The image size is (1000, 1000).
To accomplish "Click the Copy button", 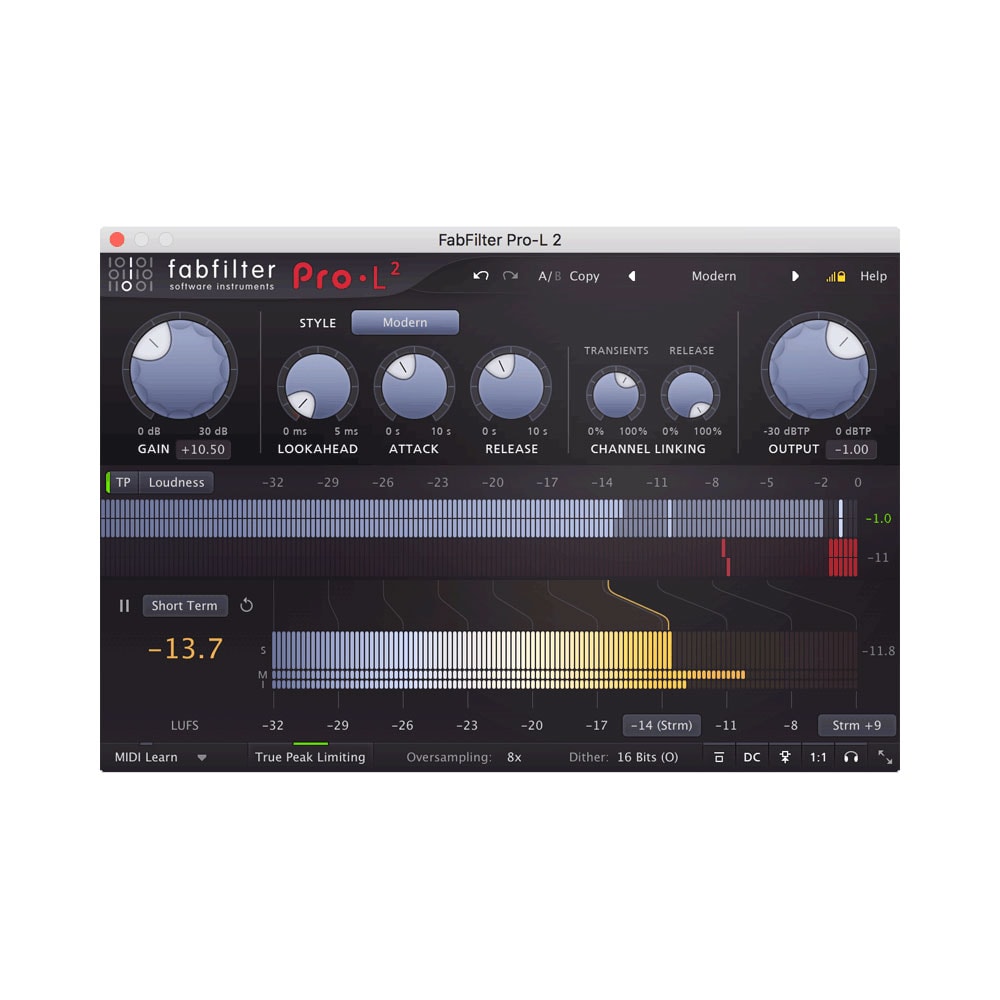I will [584, 276].
